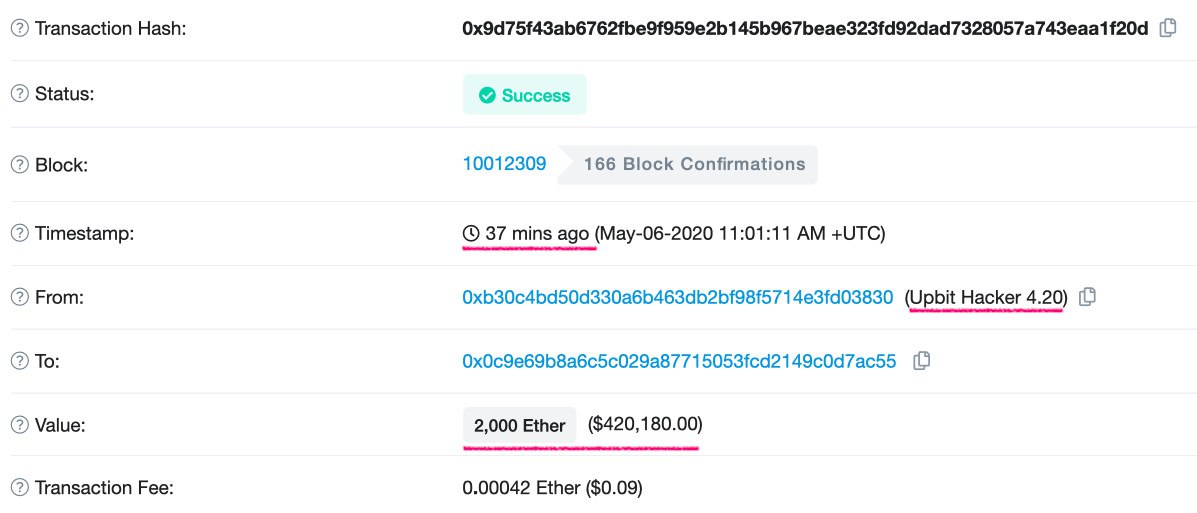Open block 10012309 link
This screenshot has height=513, width=1197.
pyautogui.click(x=504, y=163)
